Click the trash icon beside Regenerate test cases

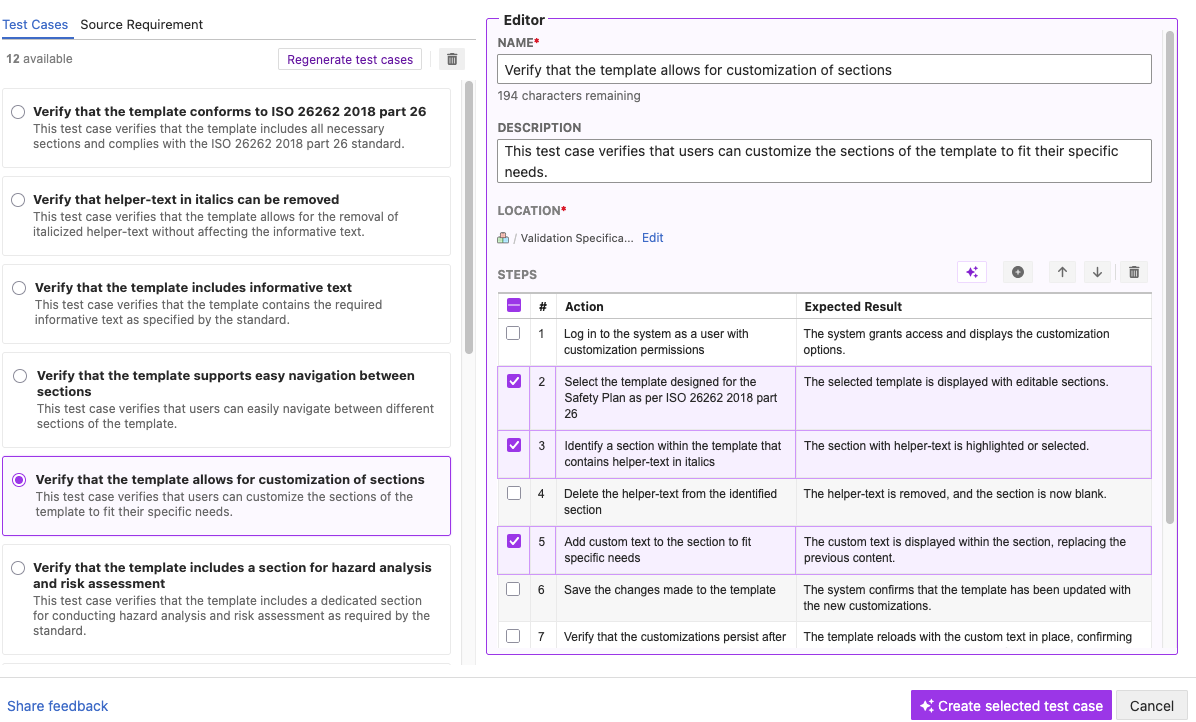(x=452, y=59)
